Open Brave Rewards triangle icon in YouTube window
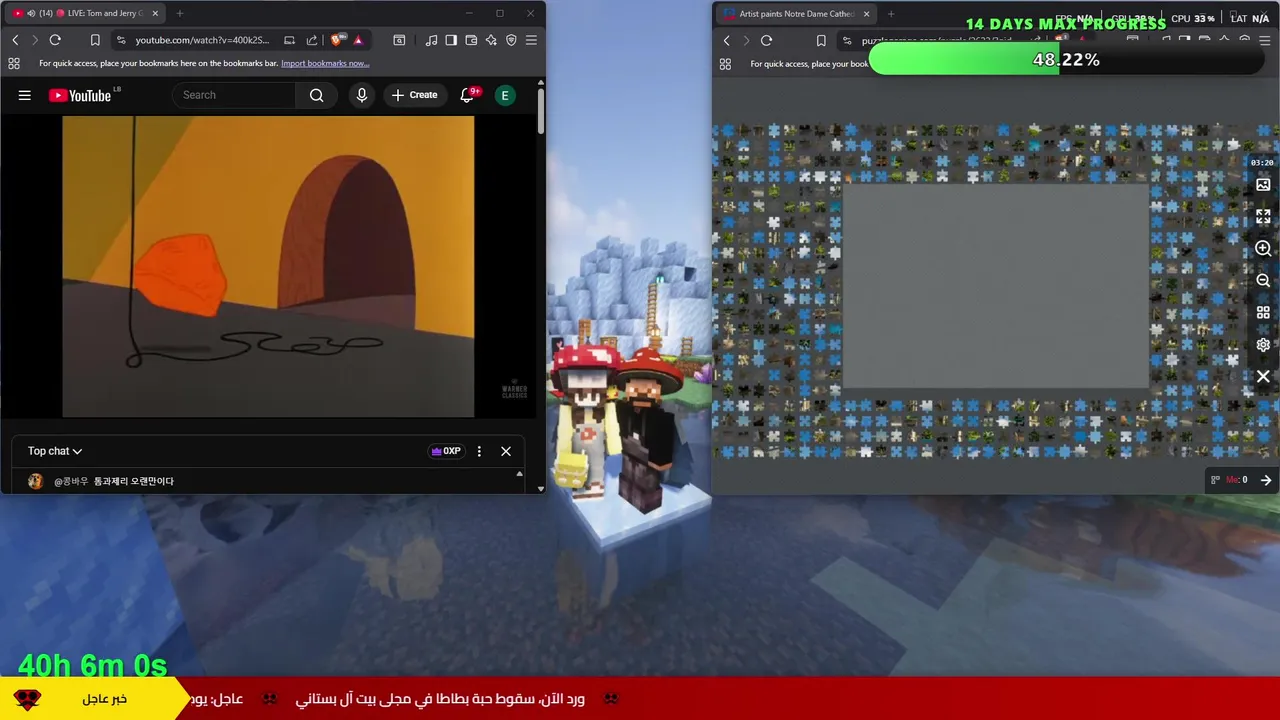The height and width of the screenshot is (720, 1280). [x=358, y=40]
